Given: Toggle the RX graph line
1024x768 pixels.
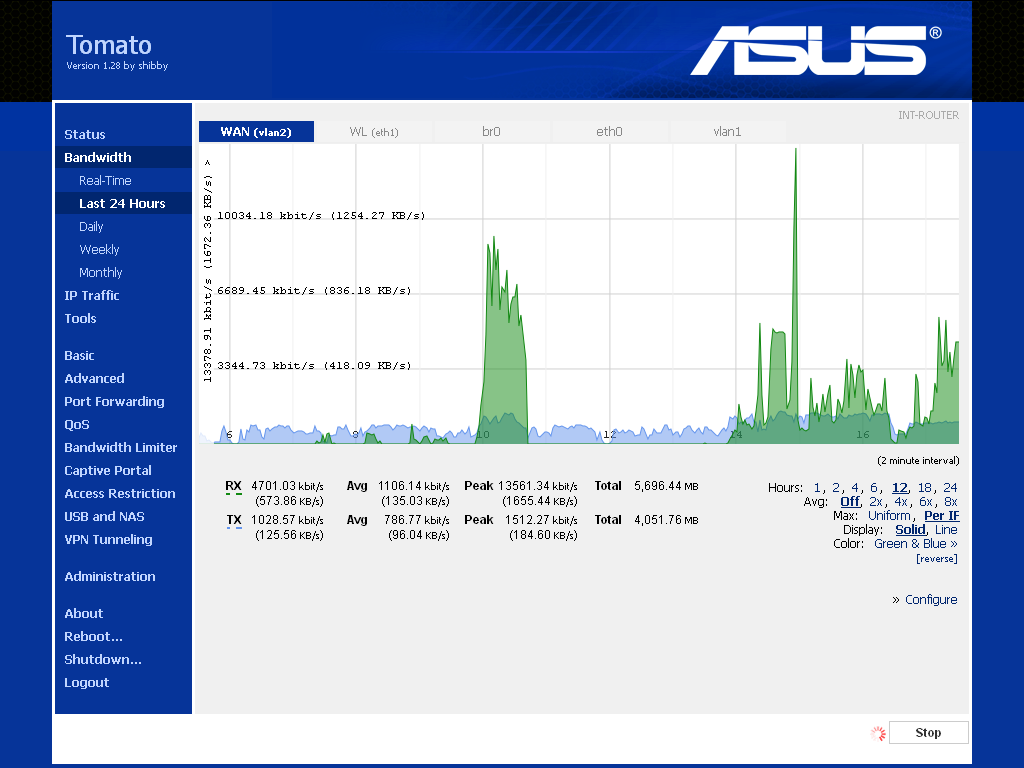Looking at the screenshot, I should pos(233,487).
